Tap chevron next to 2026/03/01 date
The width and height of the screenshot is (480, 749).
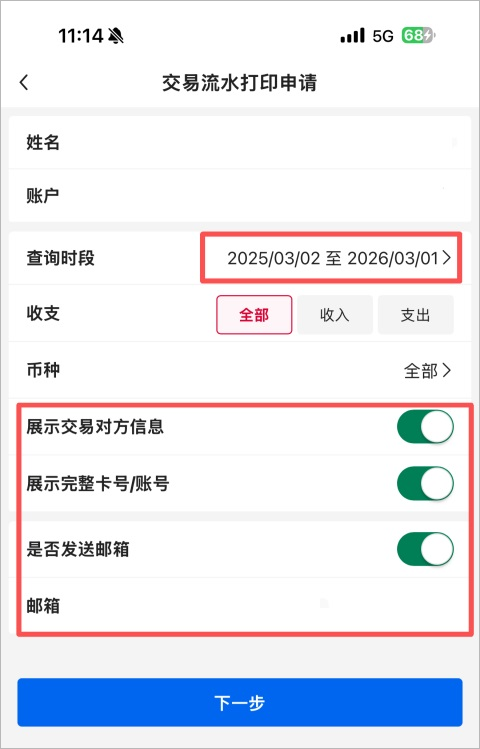pos(447,258)
